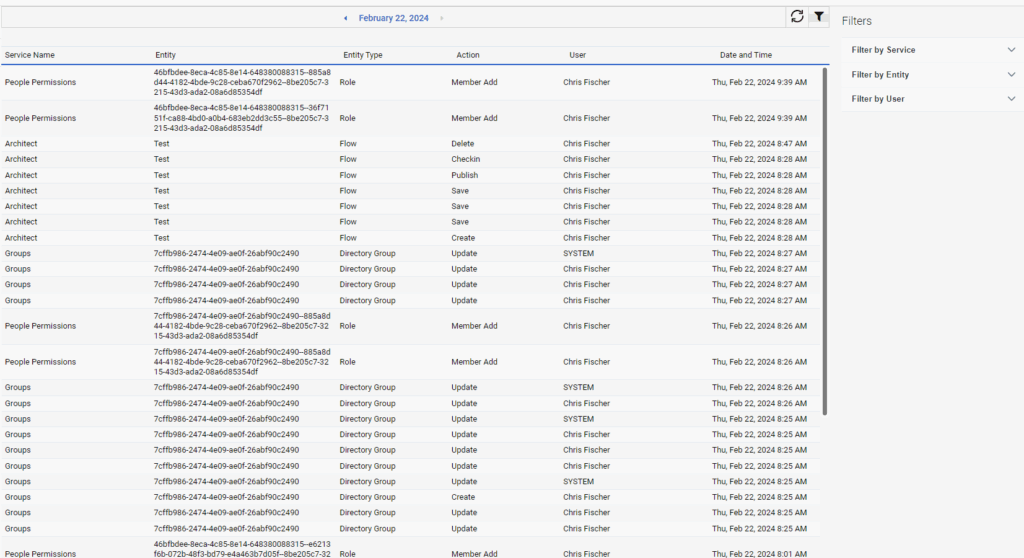Sort by the Entity column header
The height and width of the screenshot is (558, 1024).
[x=165, y=55]
